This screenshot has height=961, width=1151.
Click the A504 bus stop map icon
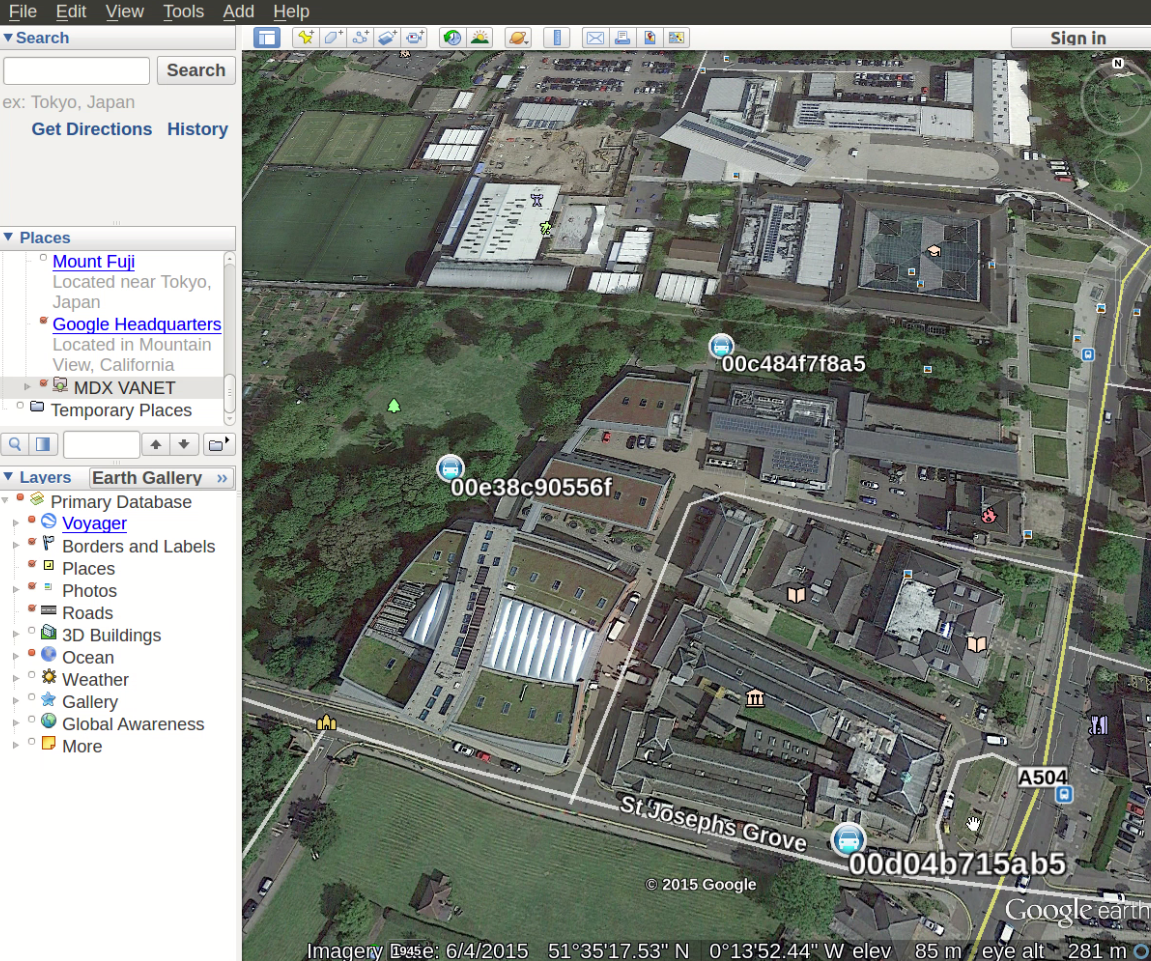(x=1064, y=794)
